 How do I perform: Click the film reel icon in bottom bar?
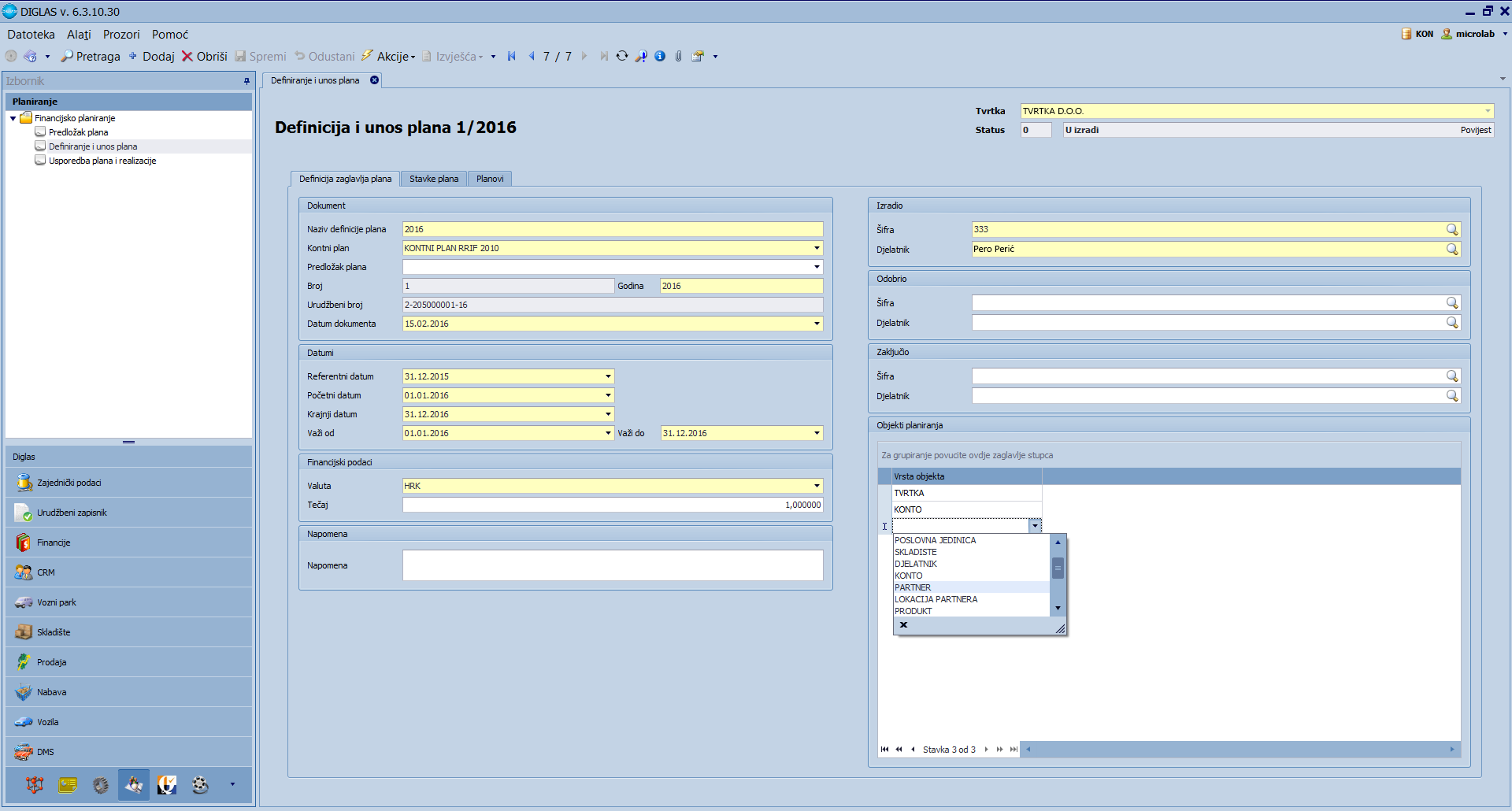coord(200,784)
